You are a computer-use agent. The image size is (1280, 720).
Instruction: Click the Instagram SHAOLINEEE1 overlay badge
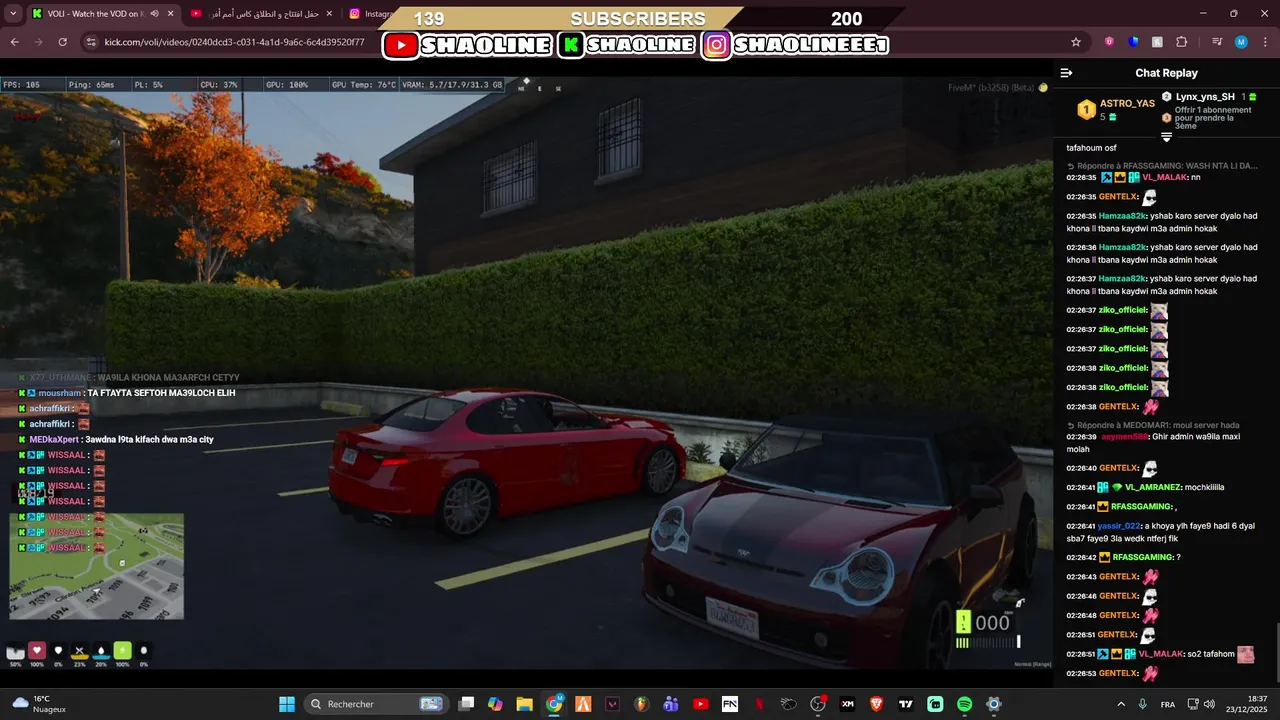click(x=795, y=45)
